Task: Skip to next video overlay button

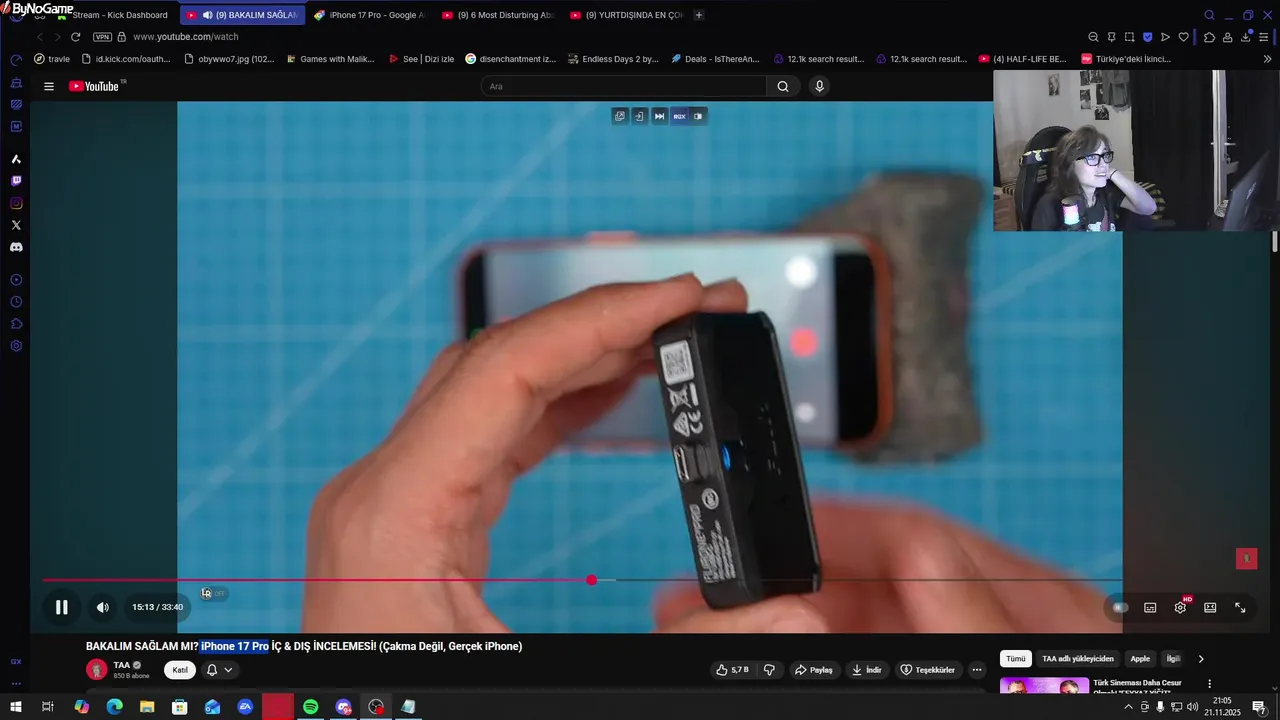Action: pos(659,116)
